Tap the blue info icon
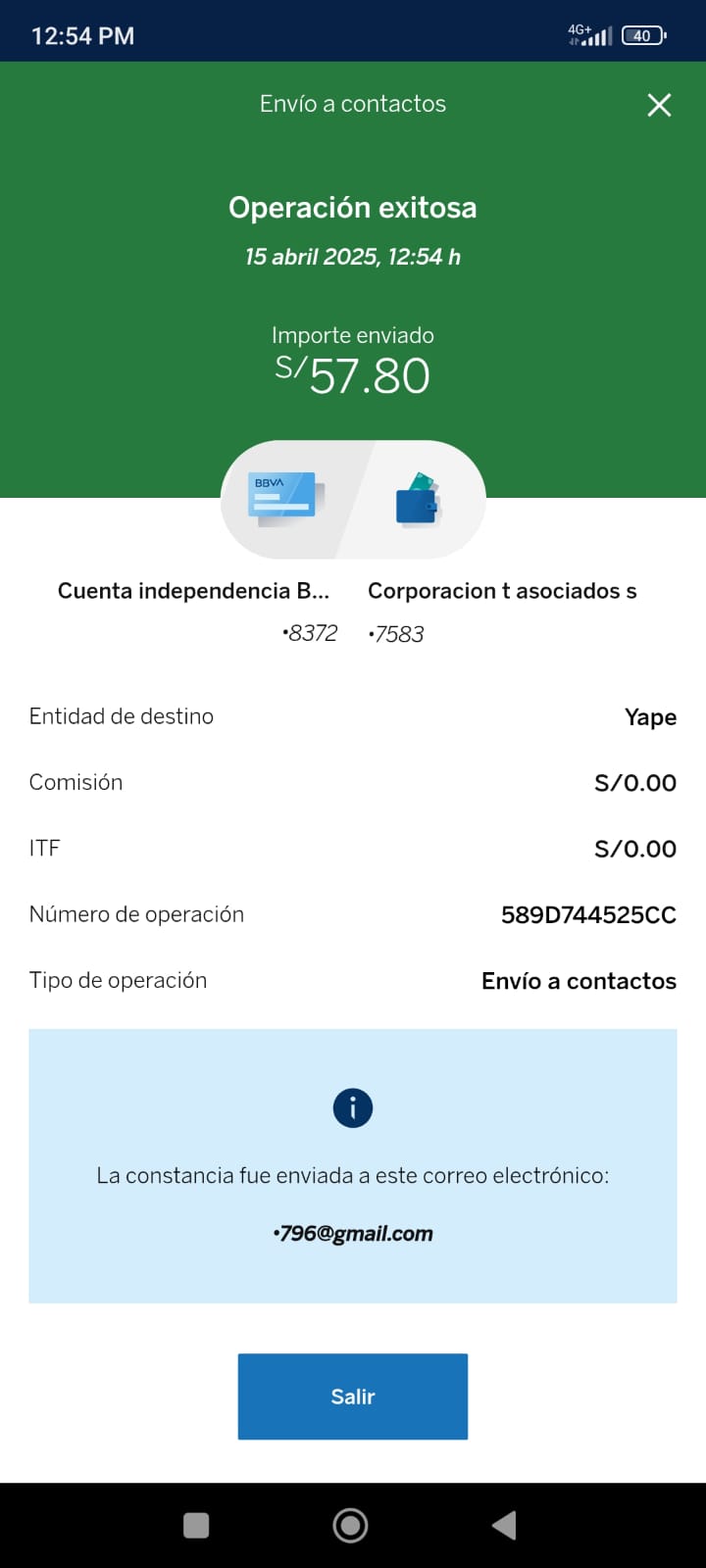This screenshot has height=1568, width=706. pyautogui.click(x=353, y=1108)
